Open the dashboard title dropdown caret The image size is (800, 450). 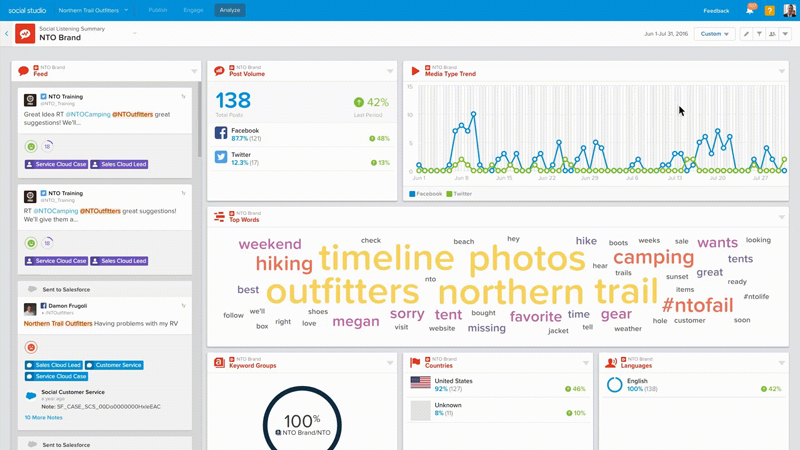(x=135, y=34)
